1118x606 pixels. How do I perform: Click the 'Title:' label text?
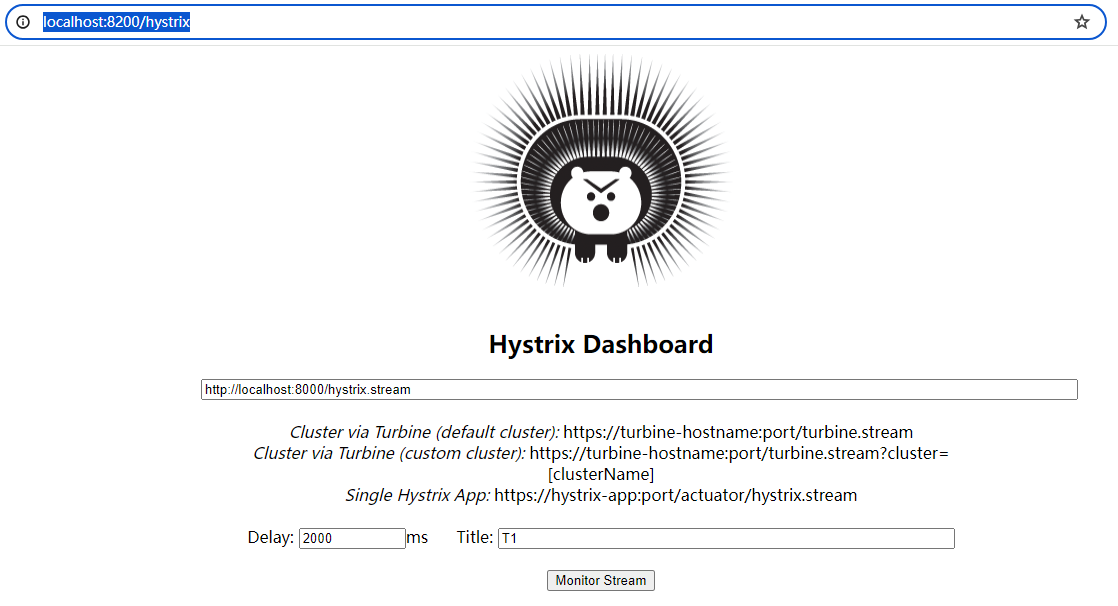(x=475, y=538)
